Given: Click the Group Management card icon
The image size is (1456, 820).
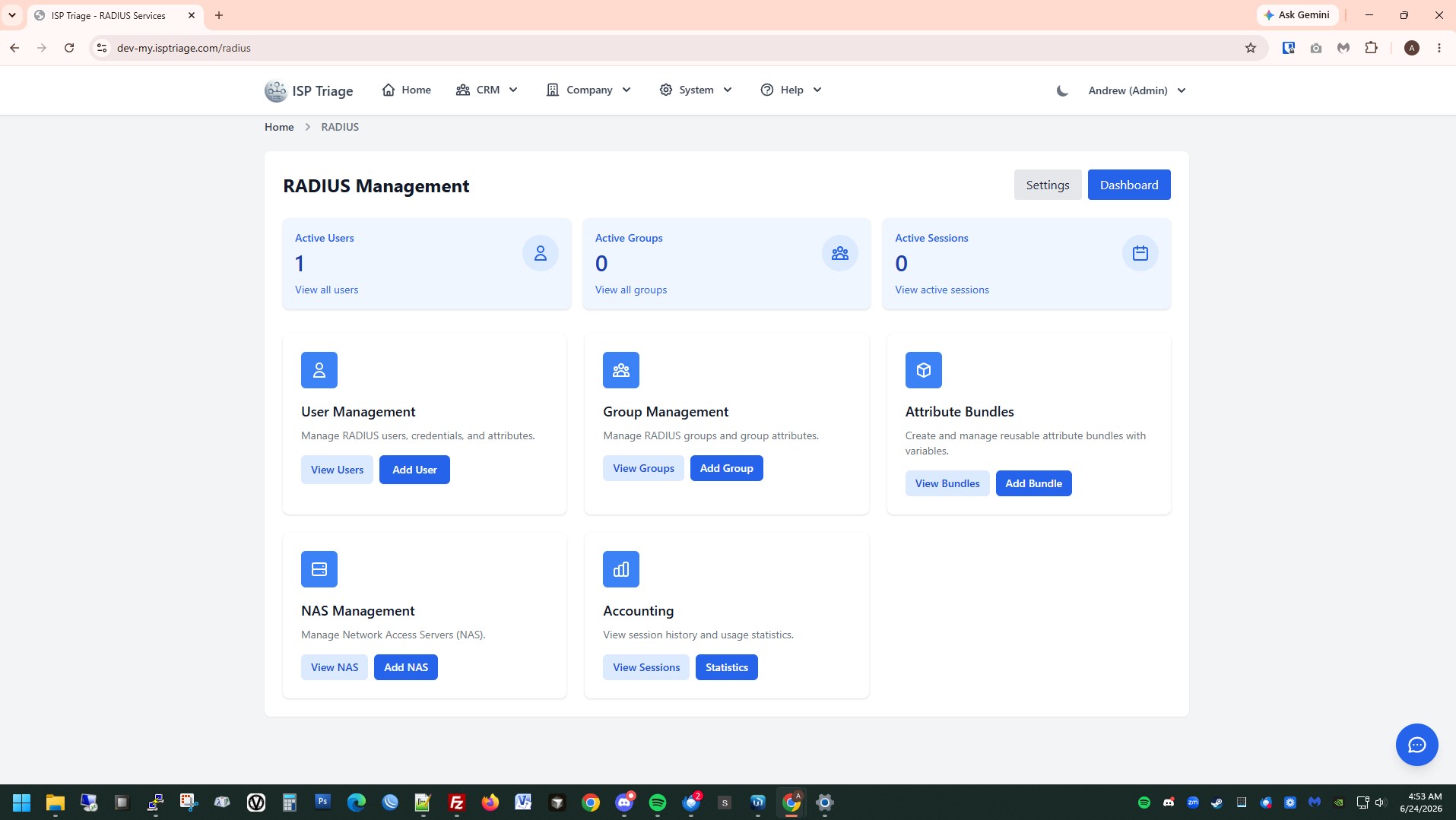Looking at the screenshot, I should (x=621, y=370).
